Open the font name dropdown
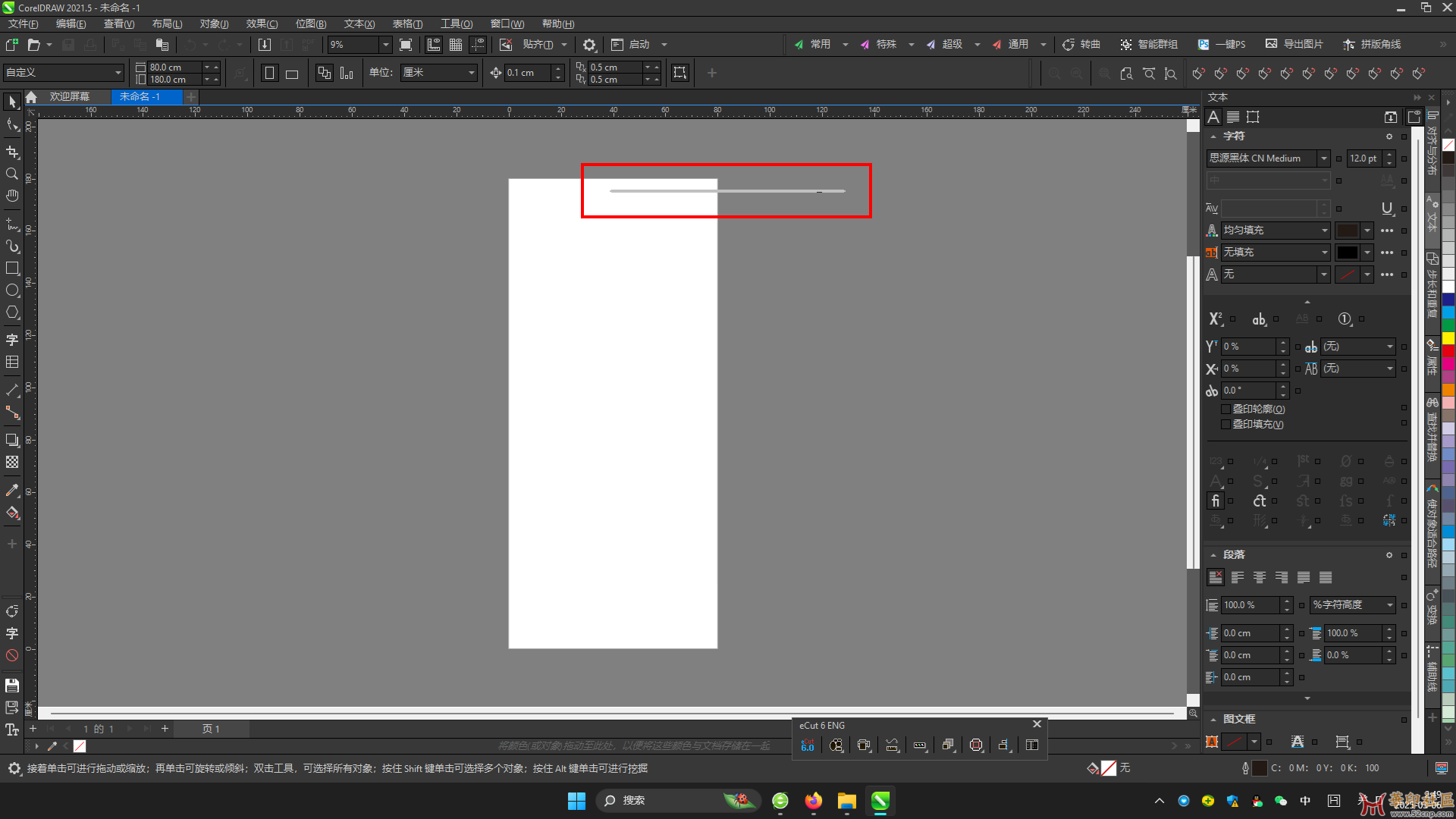Screen dimensions: 1456x819 (x=1323, y=158)
